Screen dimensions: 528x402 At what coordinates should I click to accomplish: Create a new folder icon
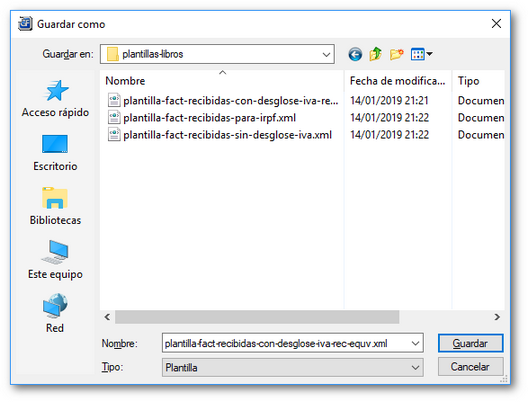396,54
